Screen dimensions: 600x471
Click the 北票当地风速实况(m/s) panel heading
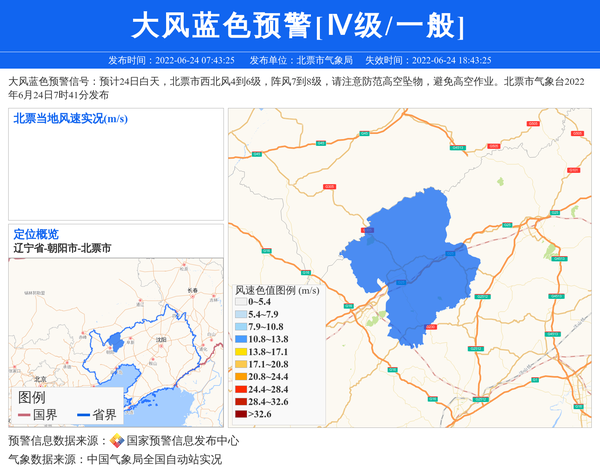tap(70, 119)
